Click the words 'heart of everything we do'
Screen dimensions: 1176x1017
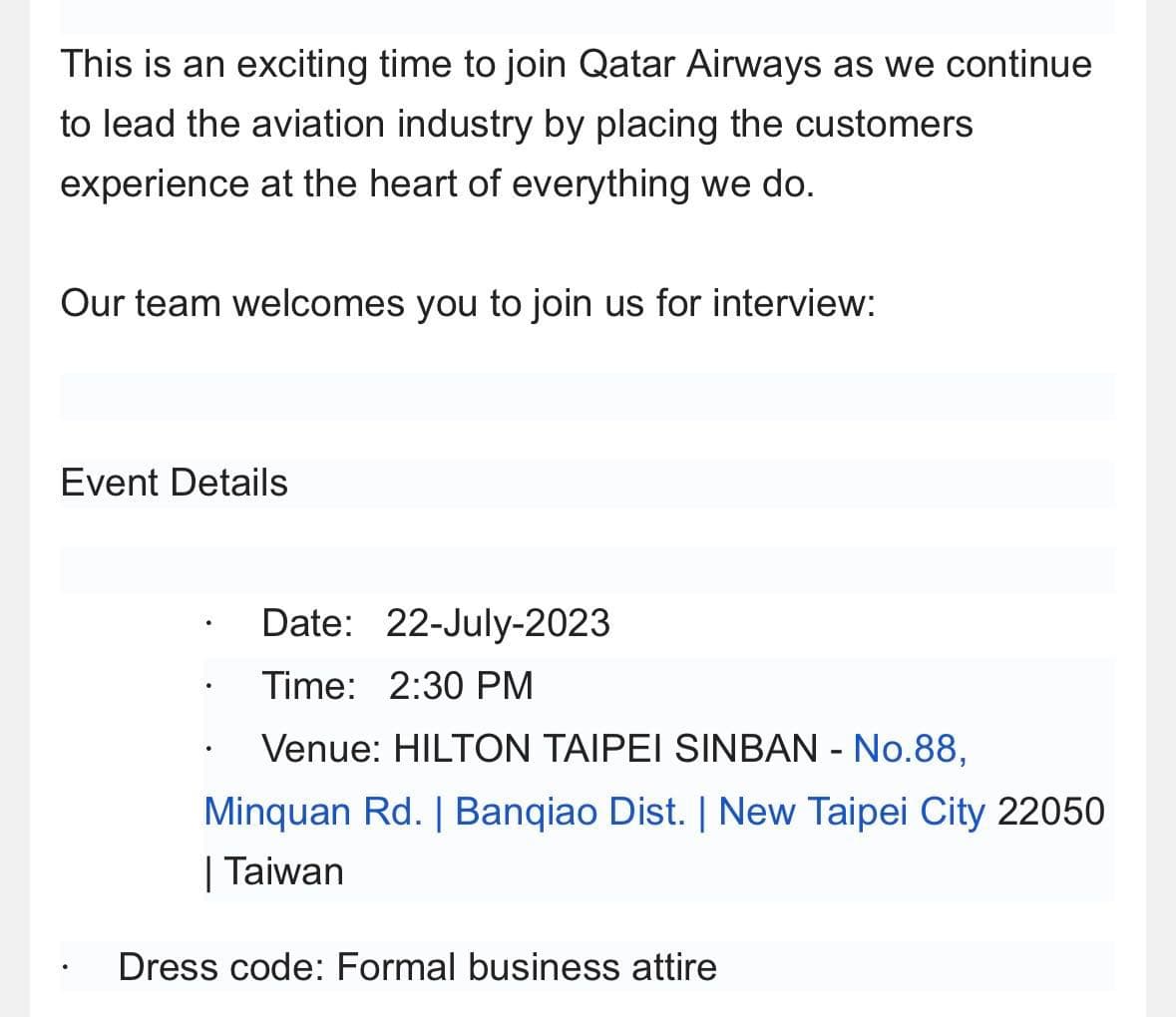pos(591,183)
